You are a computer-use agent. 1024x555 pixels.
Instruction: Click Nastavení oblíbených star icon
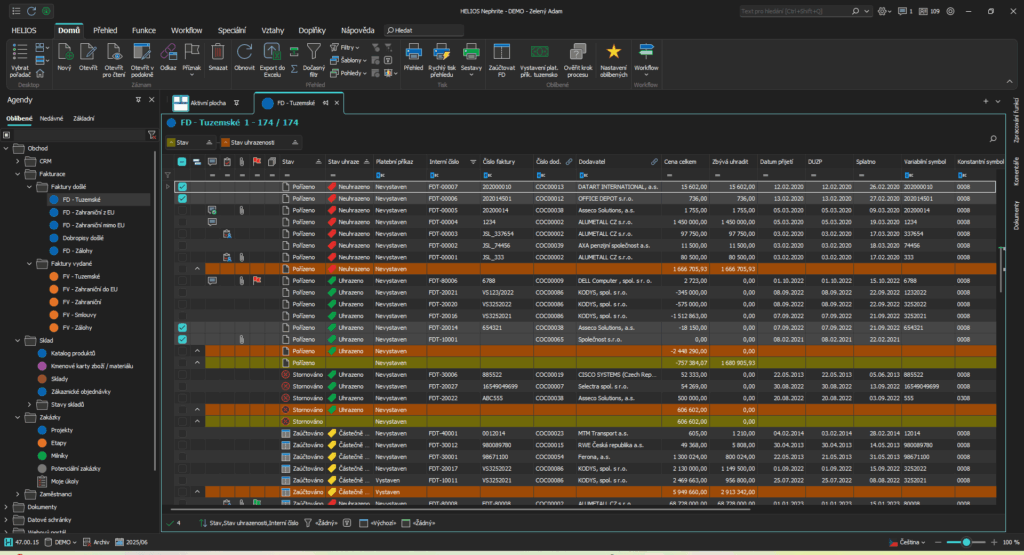pyautogui.click(x=614, y=52)
